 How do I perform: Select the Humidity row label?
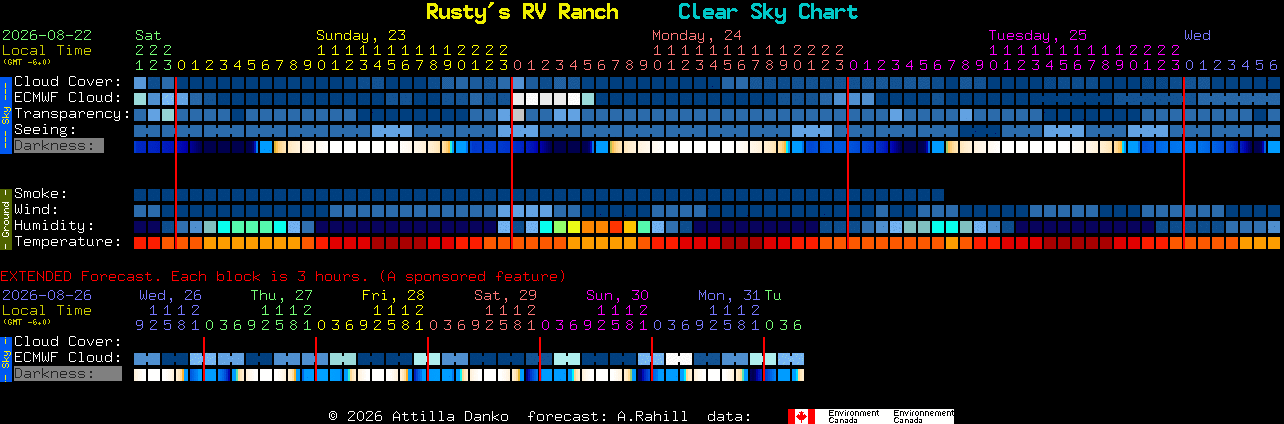click(54, 226)
